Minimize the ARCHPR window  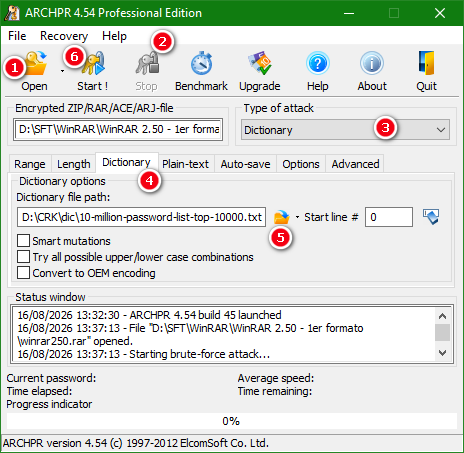pyautogui.click(x=349, y=13)
